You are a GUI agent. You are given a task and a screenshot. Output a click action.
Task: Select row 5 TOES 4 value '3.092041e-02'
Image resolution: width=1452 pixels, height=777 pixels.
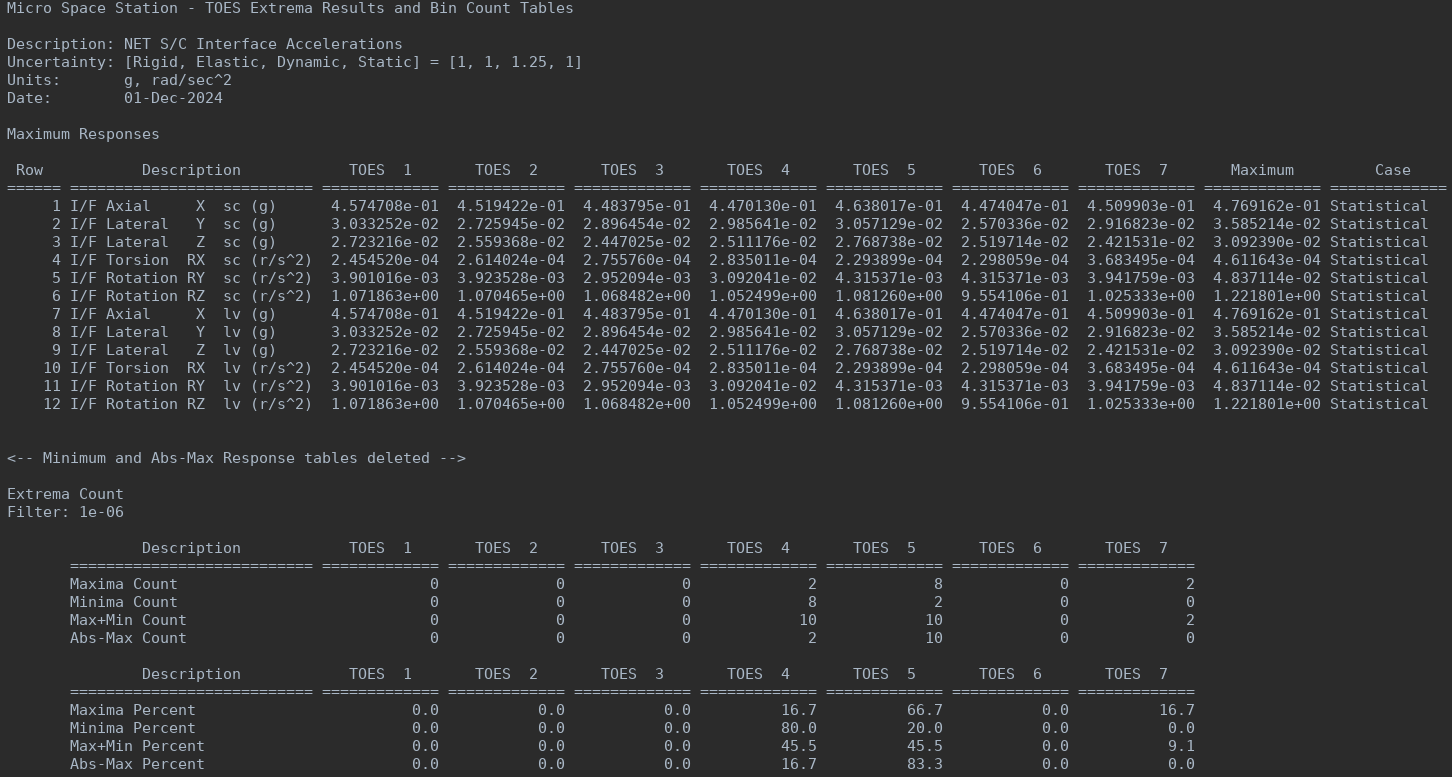click(763, 278)
